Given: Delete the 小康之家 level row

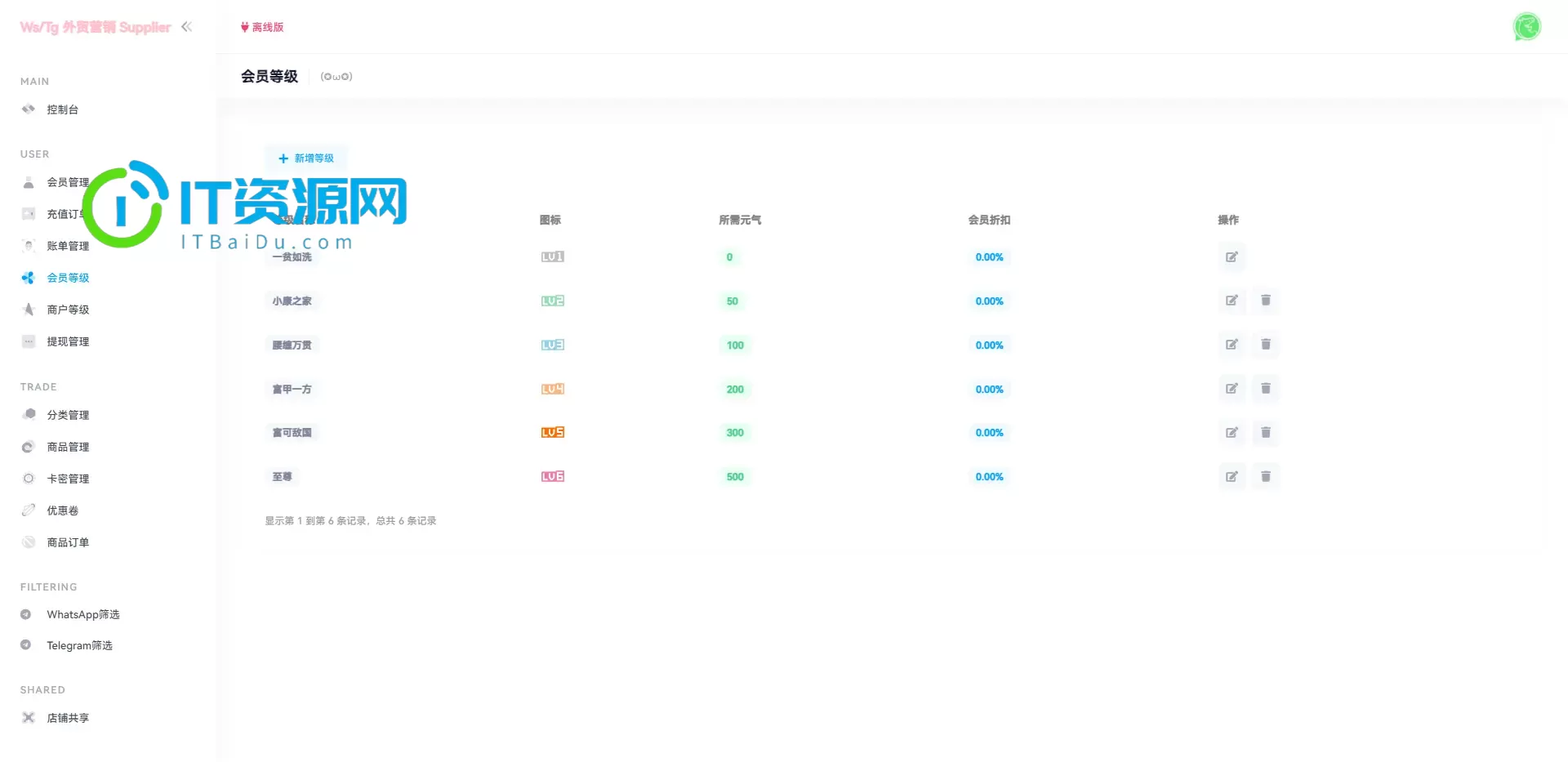Looking at the screenshot, I should point(1266,301).
